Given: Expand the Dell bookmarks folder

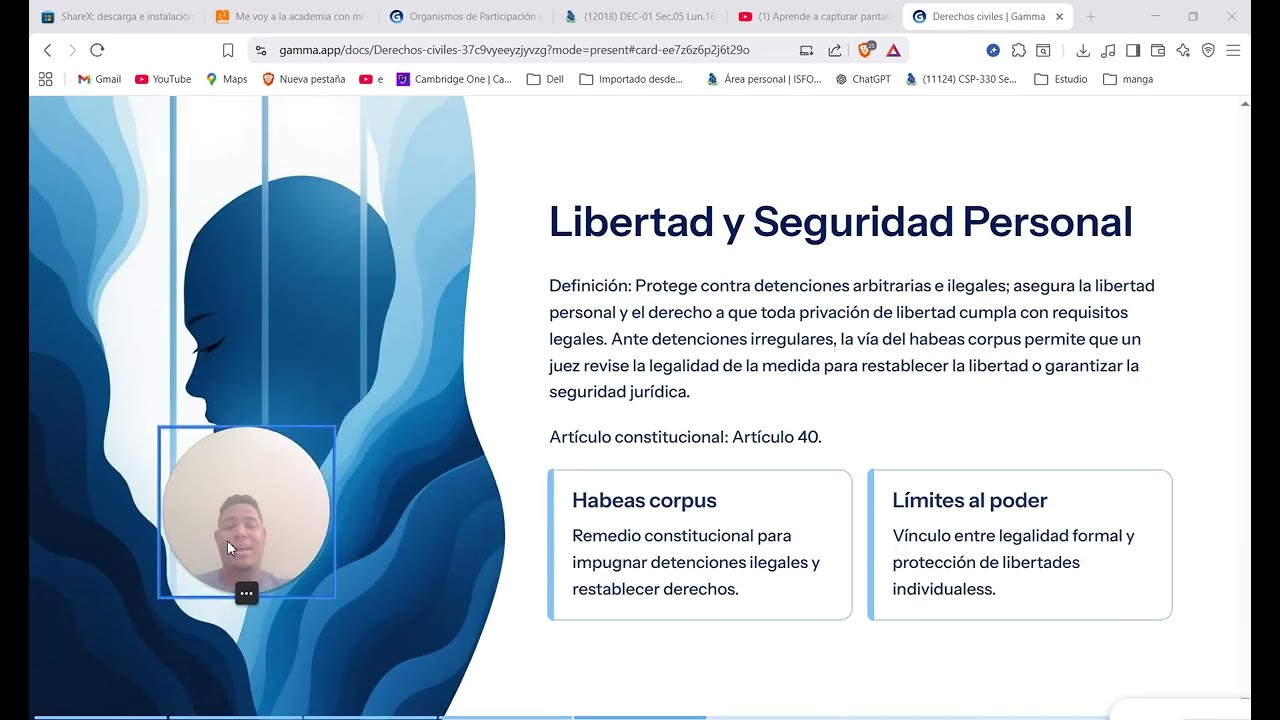Looking at the screenshot, I should coord(546,79).
